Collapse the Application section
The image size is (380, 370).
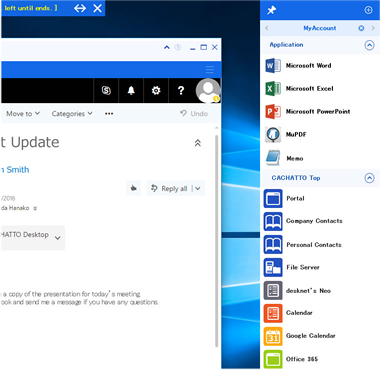coord(369,45)
